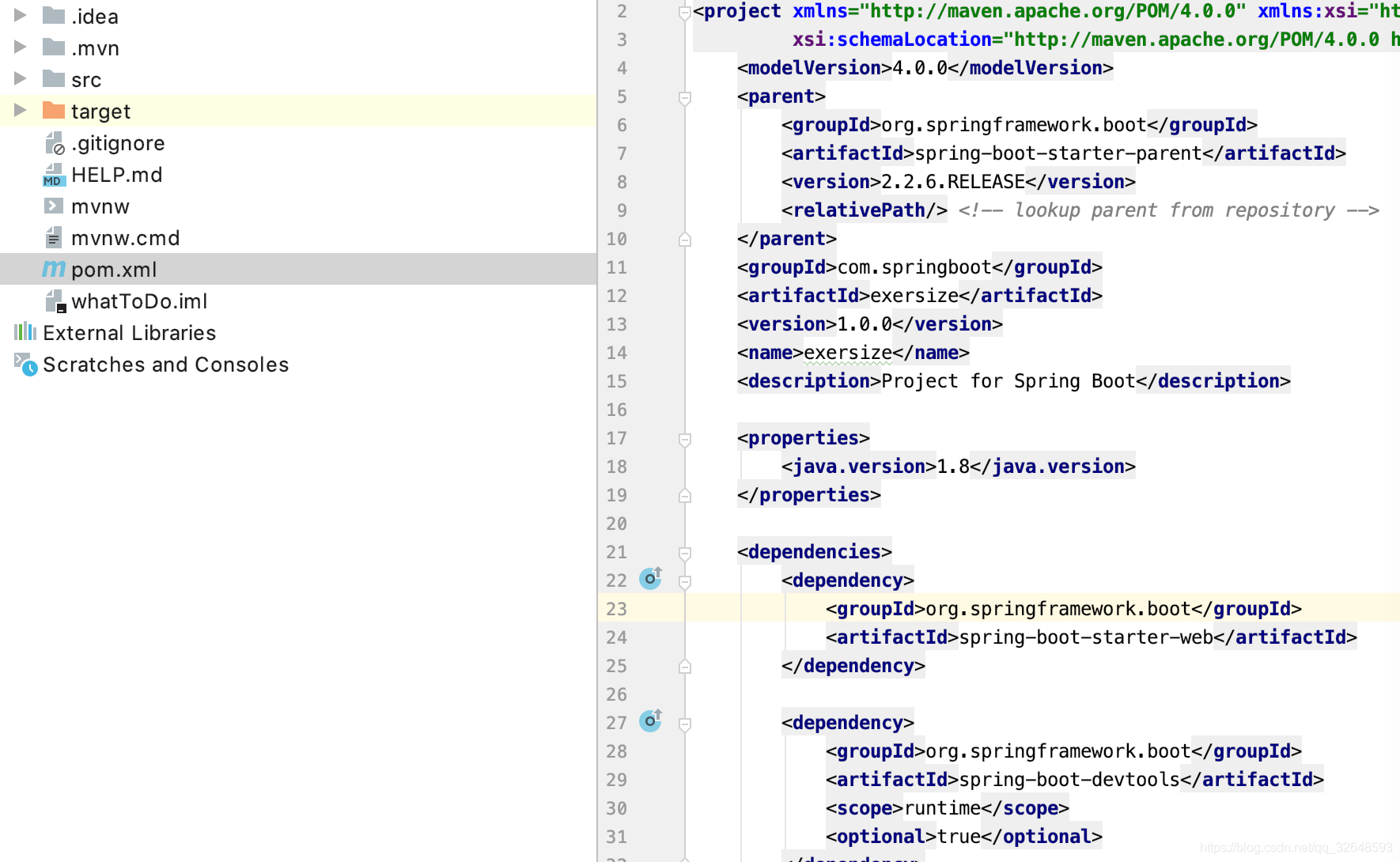Click spring-boot-devtools artifactId text
Viewport: 1400px width, 862px height.
1069,780
